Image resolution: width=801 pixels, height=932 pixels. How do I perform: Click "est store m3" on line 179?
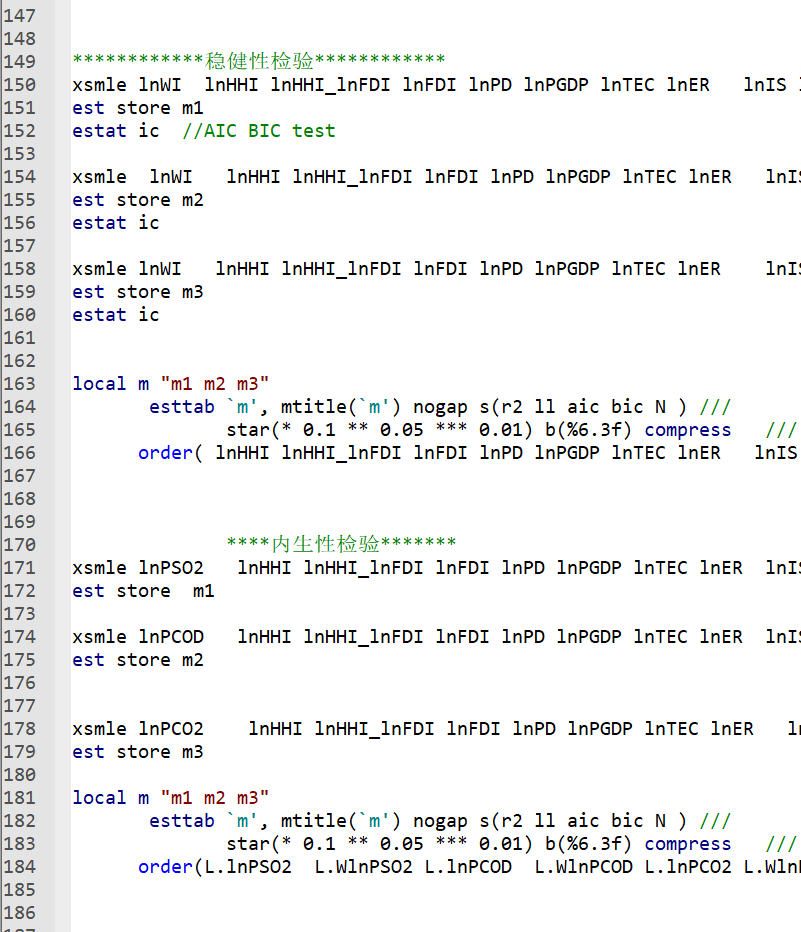pyautogui.click(x=138, y=752)
